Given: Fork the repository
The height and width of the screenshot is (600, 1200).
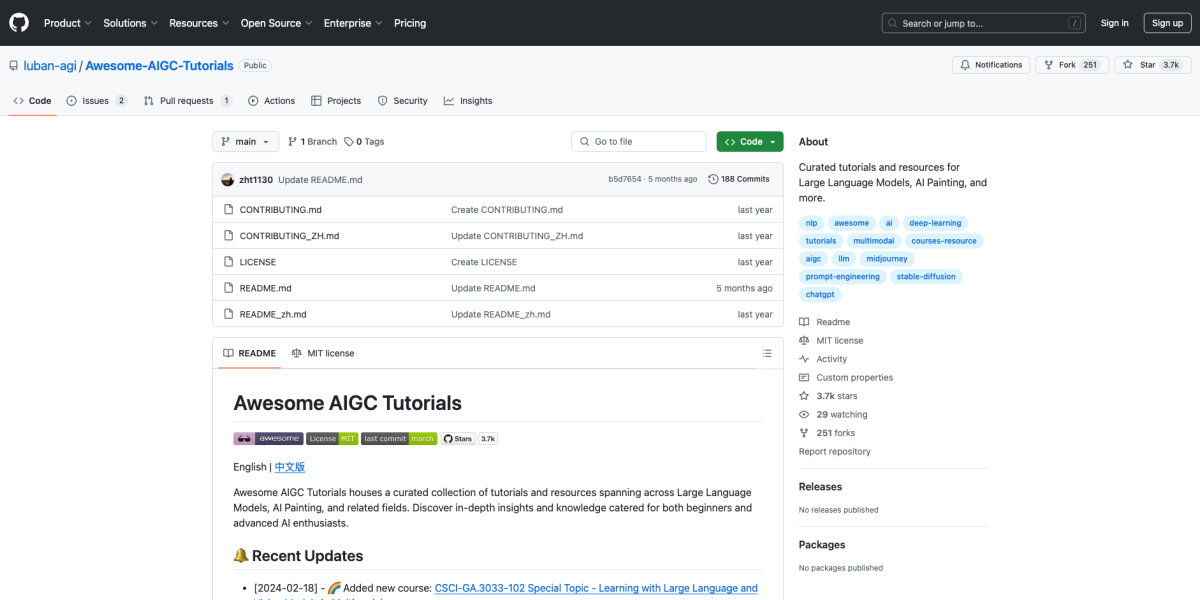Looking at the screenshot, I should tap(1058, 65).
